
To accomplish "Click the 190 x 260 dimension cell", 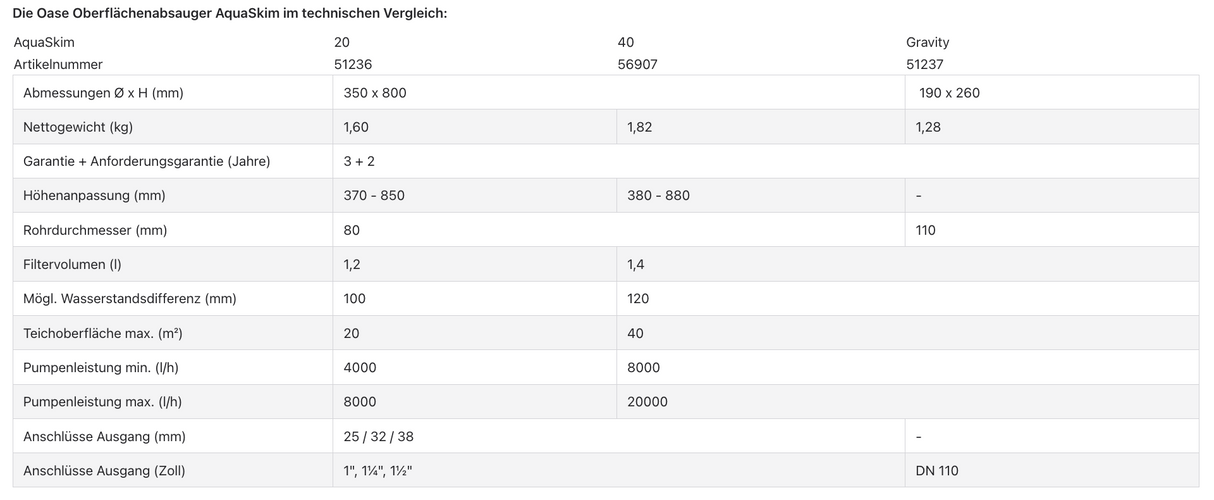I will (x=949, y=93).
